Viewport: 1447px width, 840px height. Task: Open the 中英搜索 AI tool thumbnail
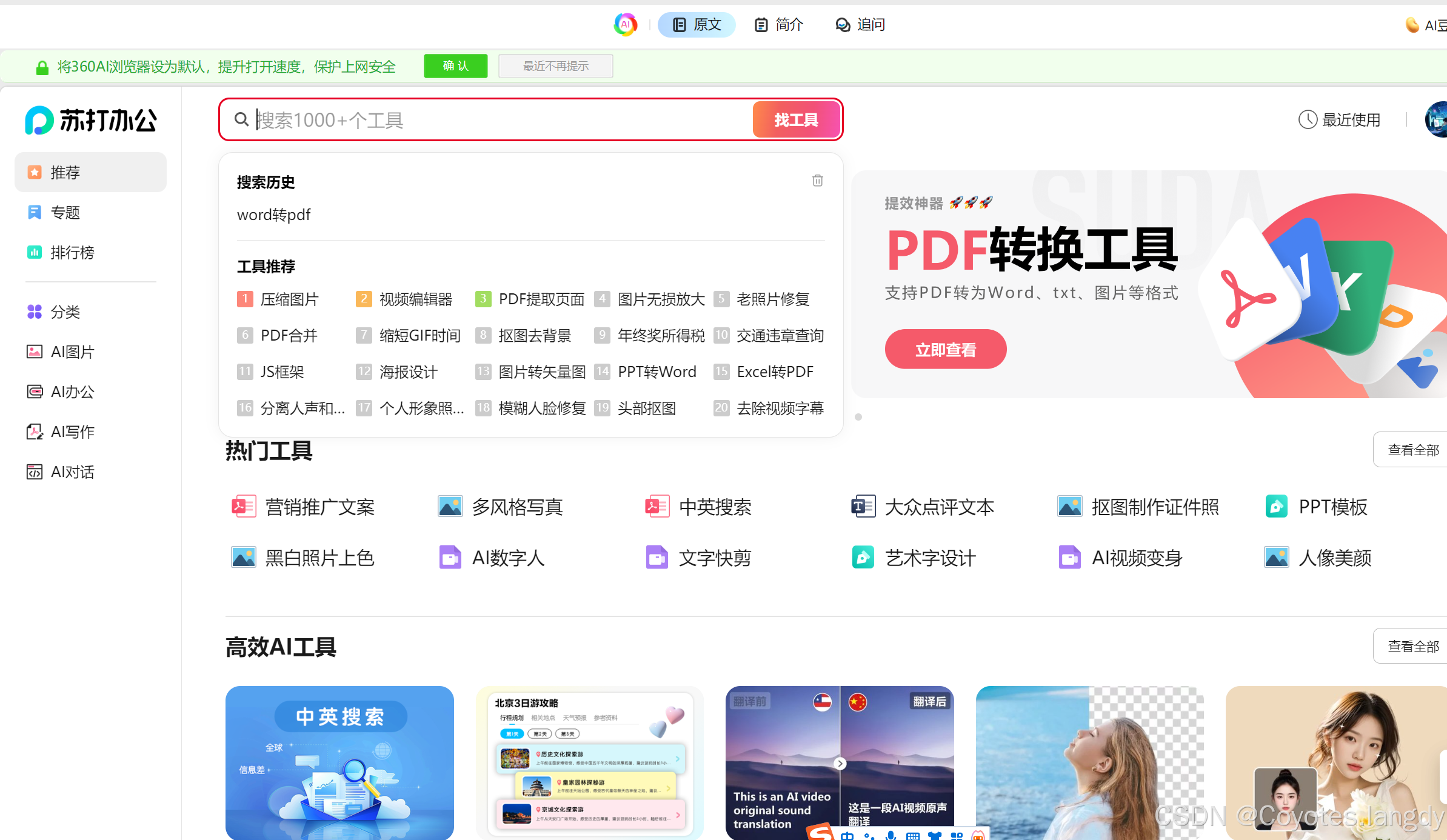pos(339,761)
